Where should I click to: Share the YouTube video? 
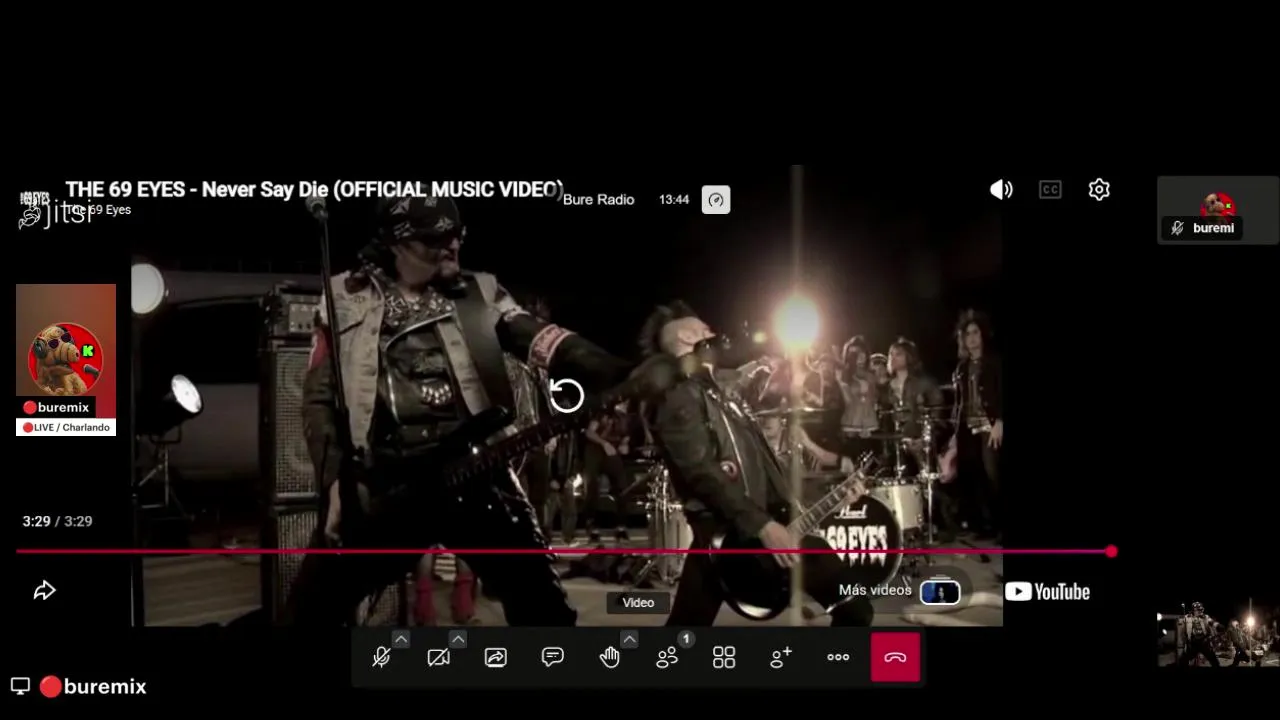point(44,591)
